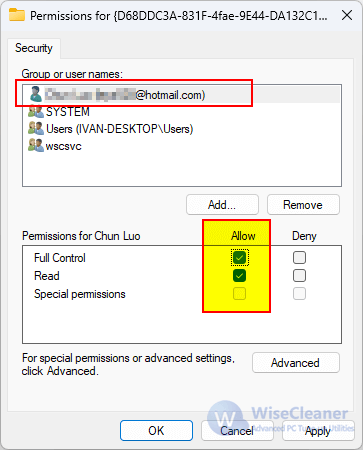Screen dimensions: 363x450
Task: Click the Cancel button
Action: click(237, 431)
